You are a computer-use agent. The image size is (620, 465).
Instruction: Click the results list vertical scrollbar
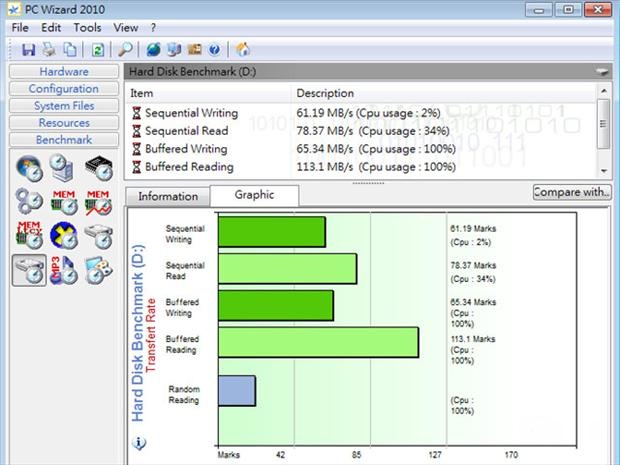[603, 130]
